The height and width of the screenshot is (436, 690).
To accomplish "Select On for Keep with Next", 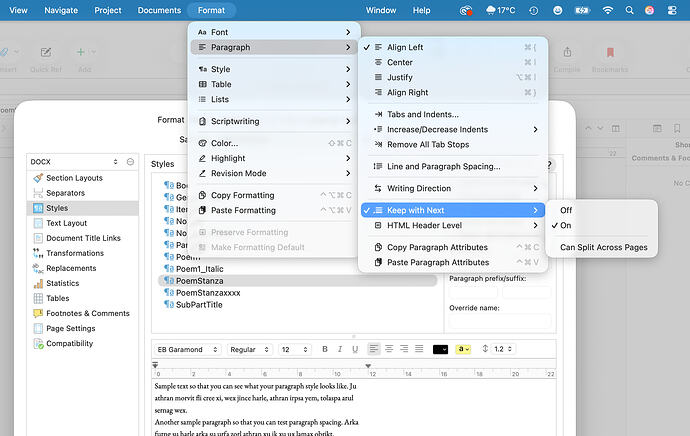I will pyautogui.click(x=601, y=225).
